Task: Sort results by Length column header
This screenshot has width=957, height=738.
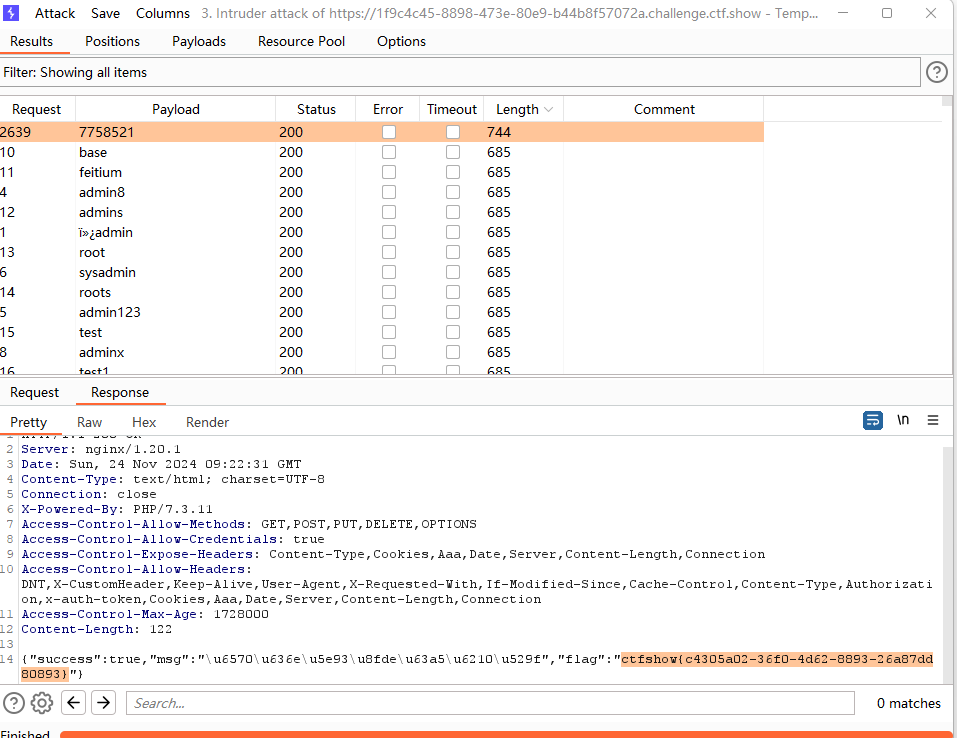Action: (x=524, y=109)
